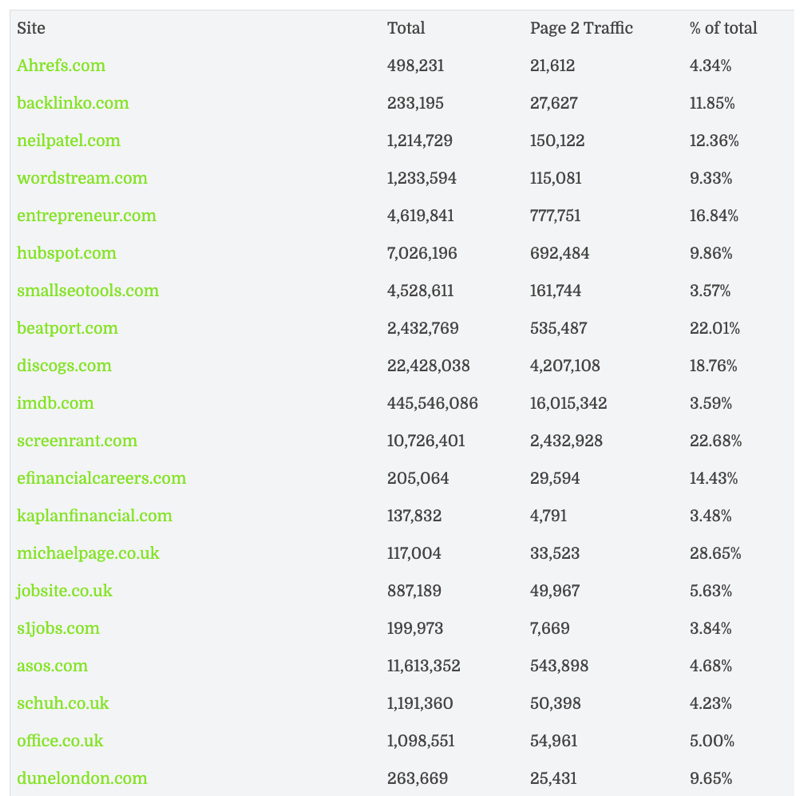This screenshot has width=800, height=796.
Task: Open the s1jobs.com link
Action: [x=58, y=628]
